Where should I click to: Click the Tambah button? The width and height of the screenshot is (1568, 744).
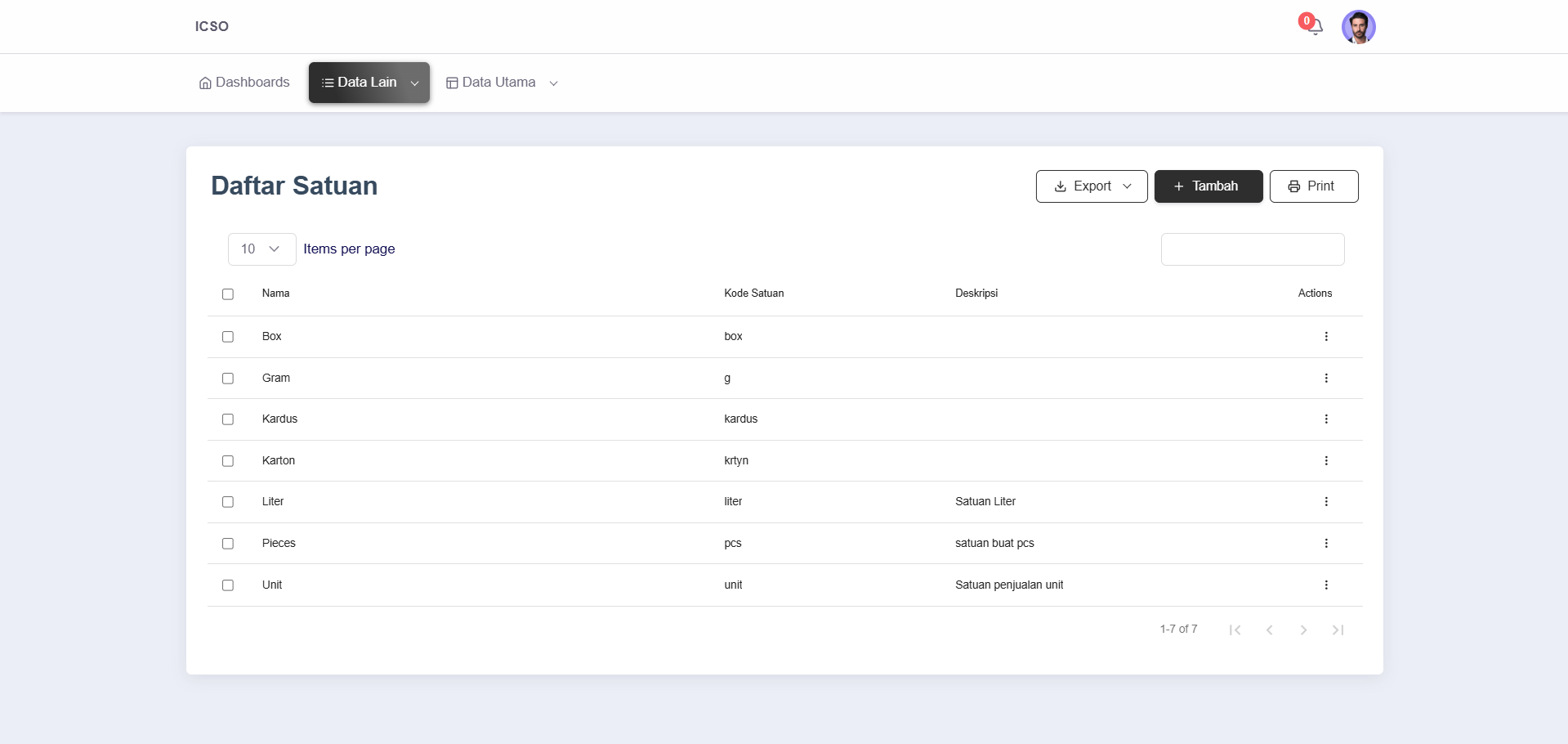point(1208,186)
